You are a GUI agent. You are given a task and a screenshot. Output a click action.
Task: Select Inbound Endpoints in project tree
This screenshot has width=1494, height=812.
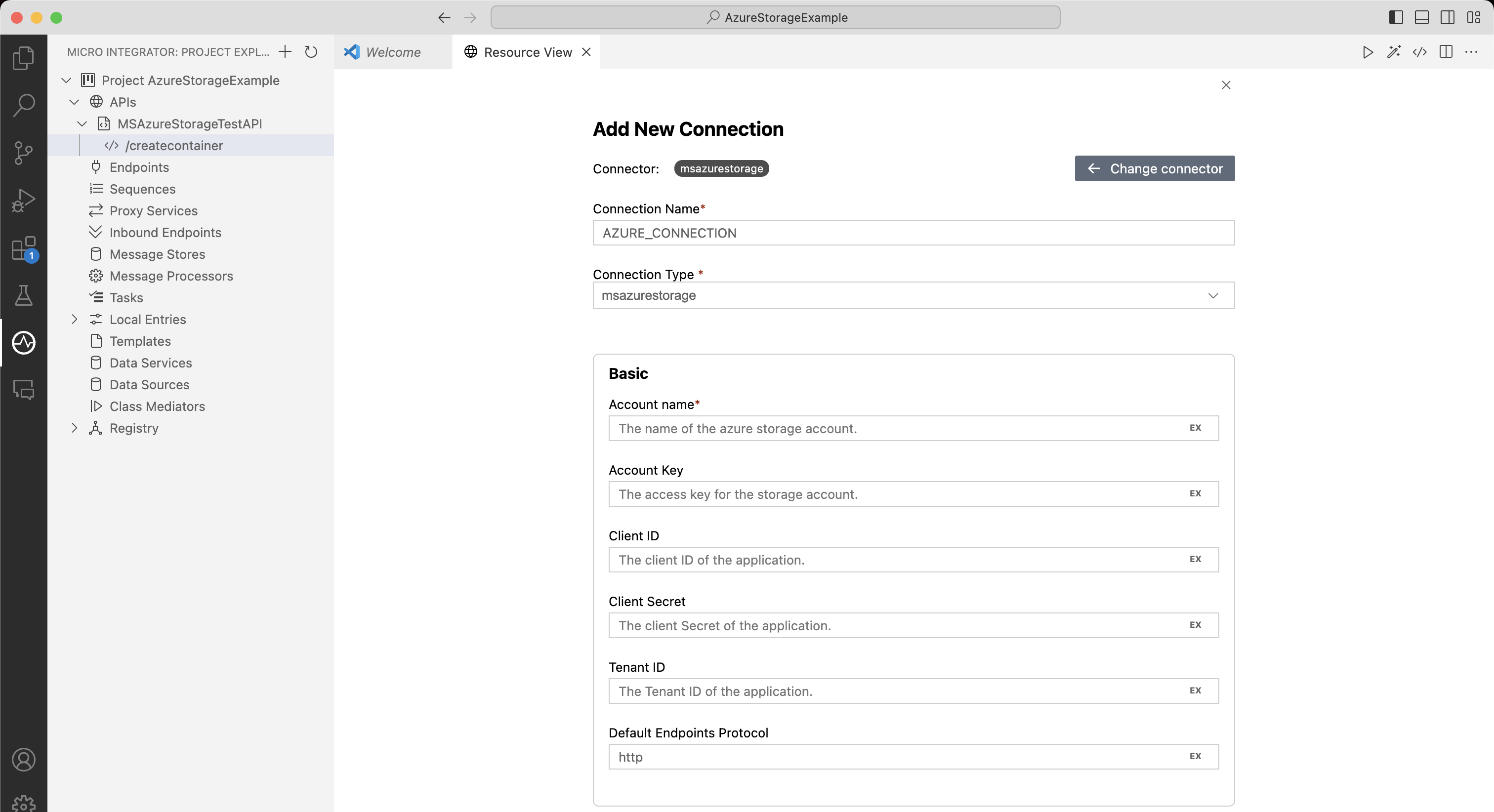pos(191,233)
